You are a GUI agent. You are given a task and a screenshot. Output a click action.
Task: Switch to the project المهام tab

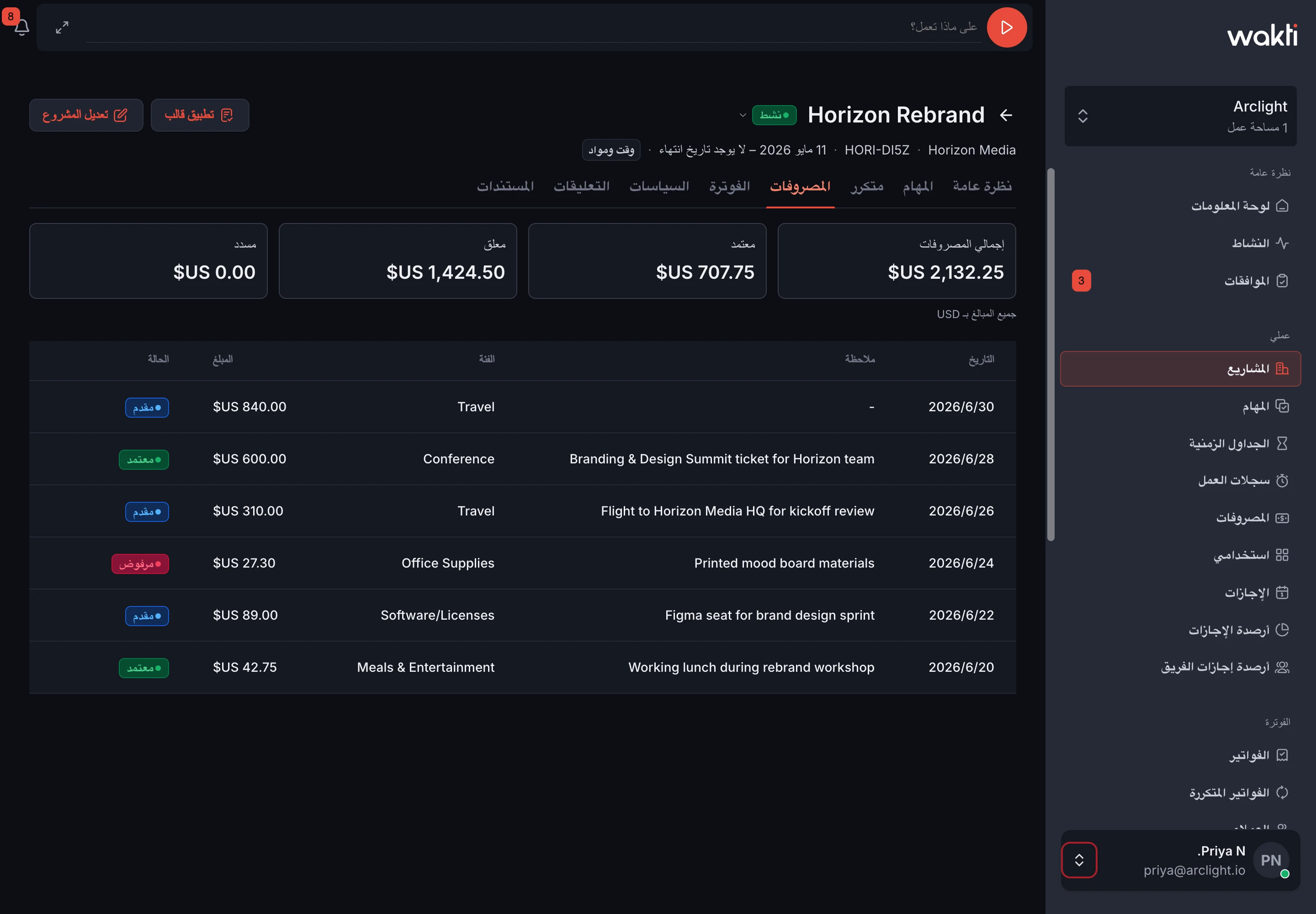click(918, 186)
